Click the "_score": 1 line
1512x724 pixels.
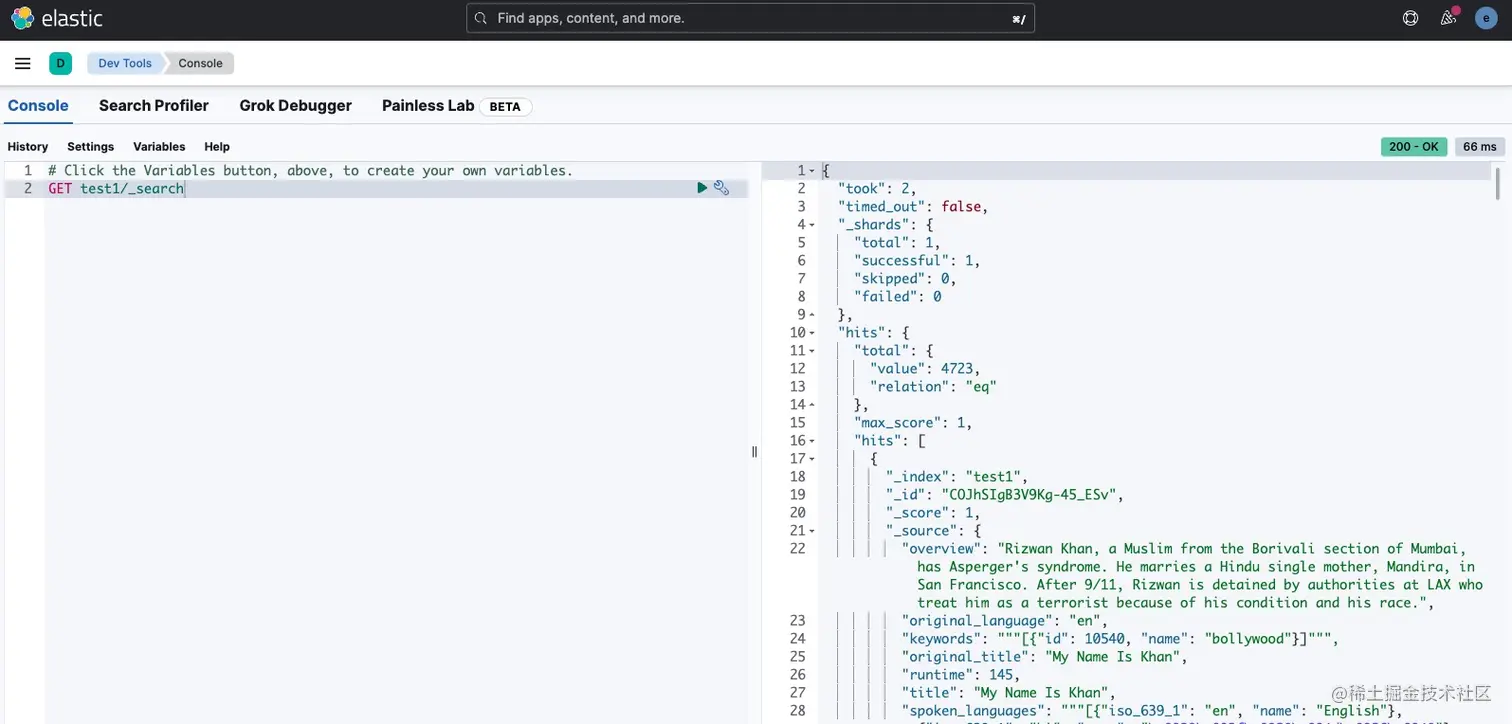tap(933, 513)
